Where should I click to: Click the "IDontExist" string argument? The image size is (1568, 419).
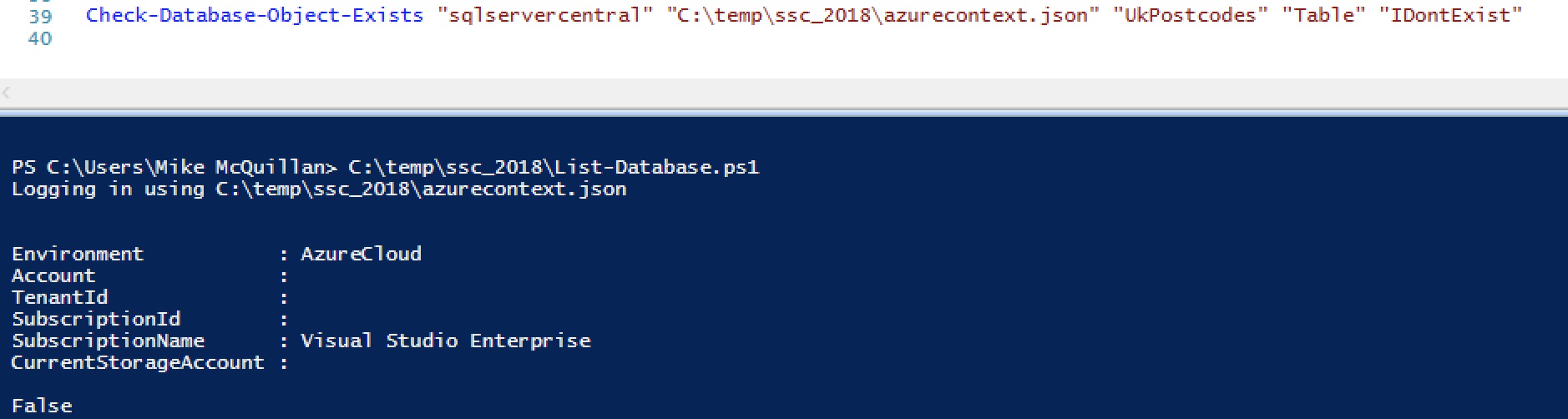click(1450, 16)
